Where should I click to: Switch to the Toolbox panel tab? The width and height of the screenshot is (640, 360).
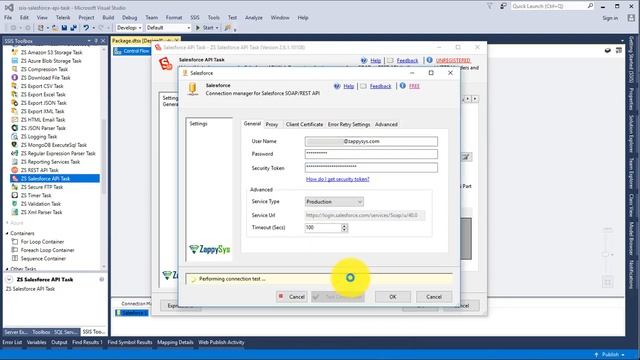tap(41, 332)
